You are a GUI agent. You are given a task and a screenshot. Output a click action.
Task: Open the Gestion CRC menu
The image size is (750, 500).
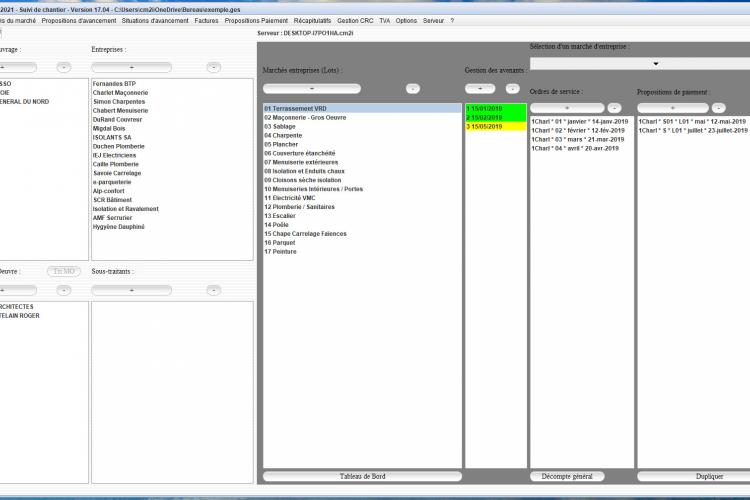(355, 21)
